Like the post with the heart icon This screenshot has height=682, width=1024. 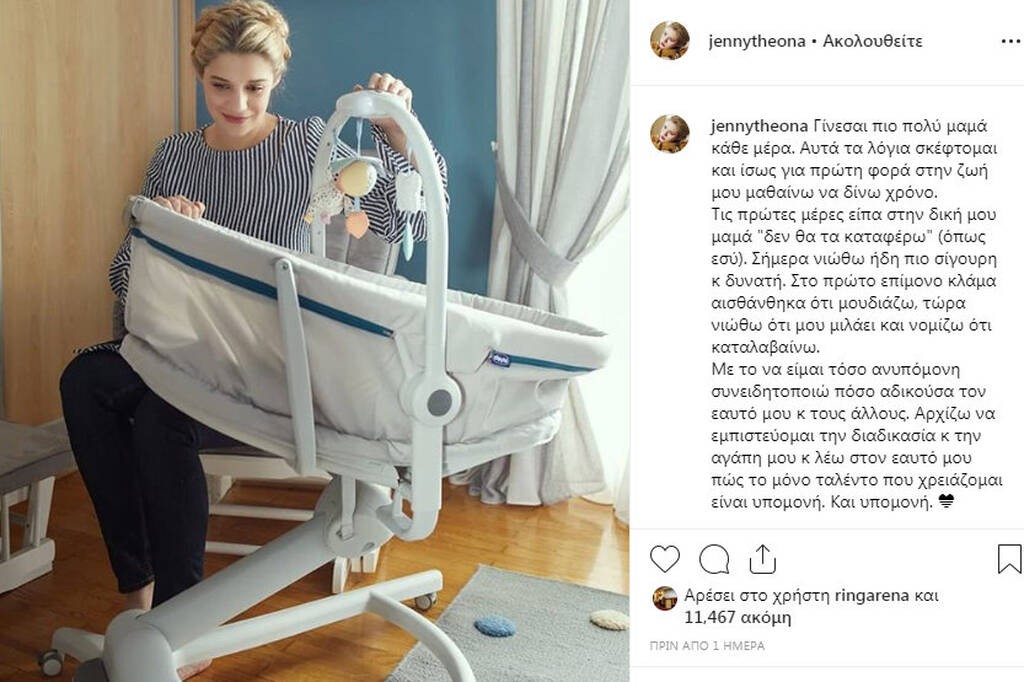click(x=665, y=560)
